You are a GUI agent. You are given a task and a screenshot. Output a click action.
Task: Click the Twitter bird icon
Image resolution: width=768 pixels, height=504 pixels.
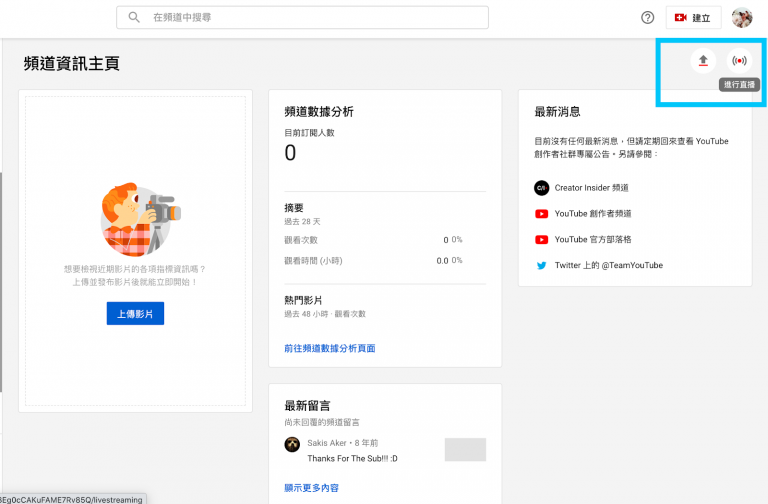(x=541, y=265)
